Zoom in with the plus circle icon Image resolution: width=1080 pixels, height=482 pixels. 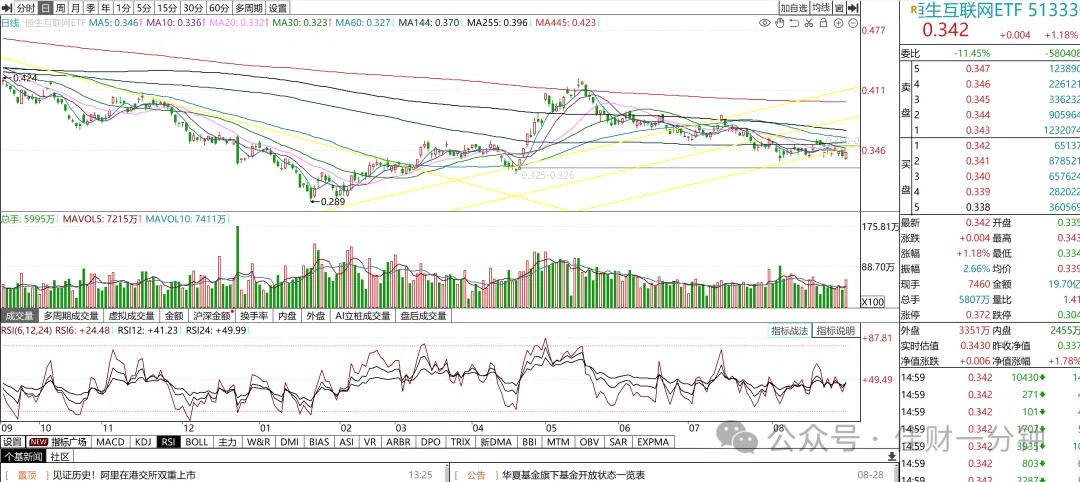click(x=838, y=23)
